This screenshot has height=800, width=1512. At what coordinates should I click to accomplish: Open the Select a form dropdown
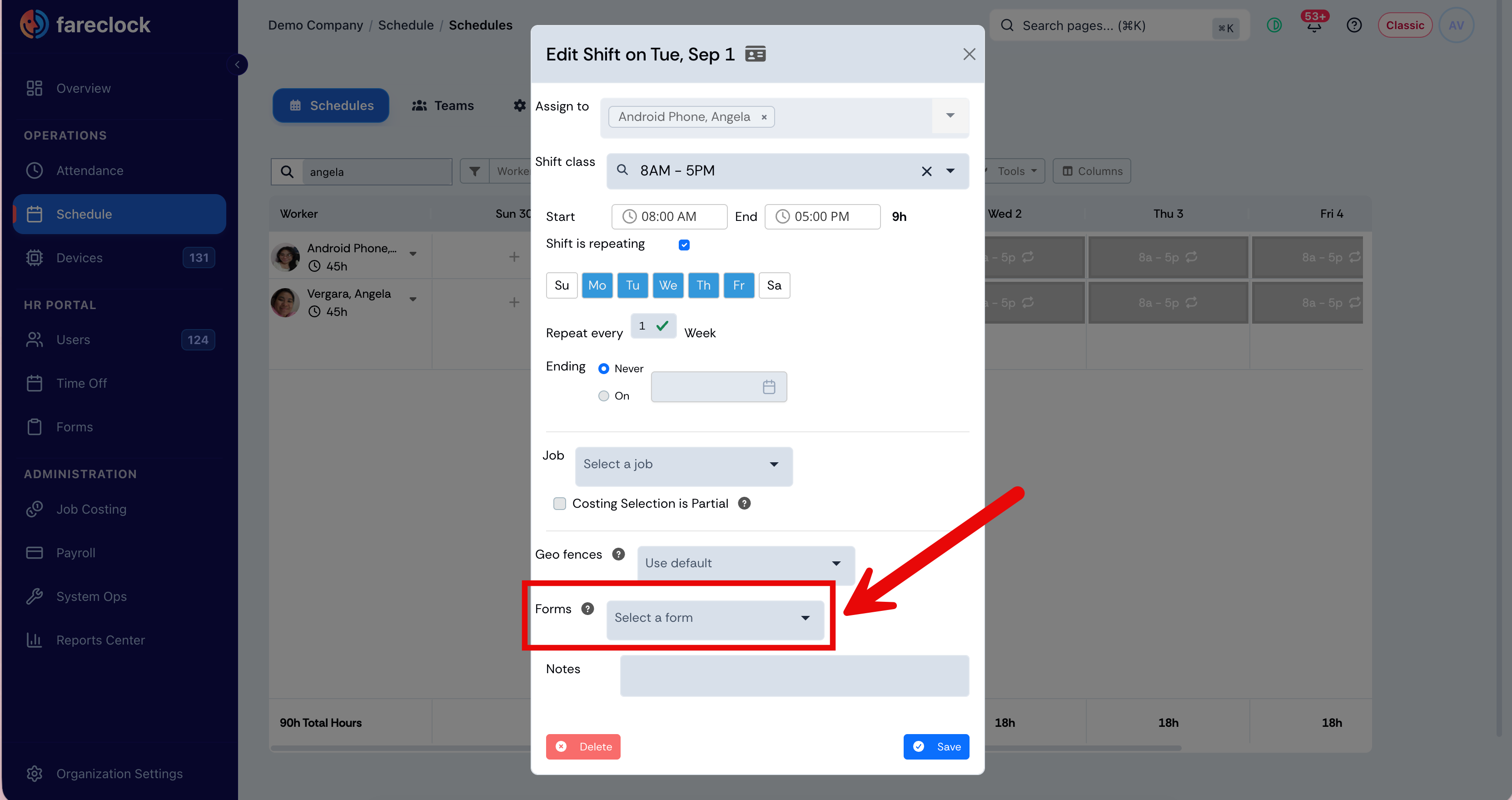[714, 618]
